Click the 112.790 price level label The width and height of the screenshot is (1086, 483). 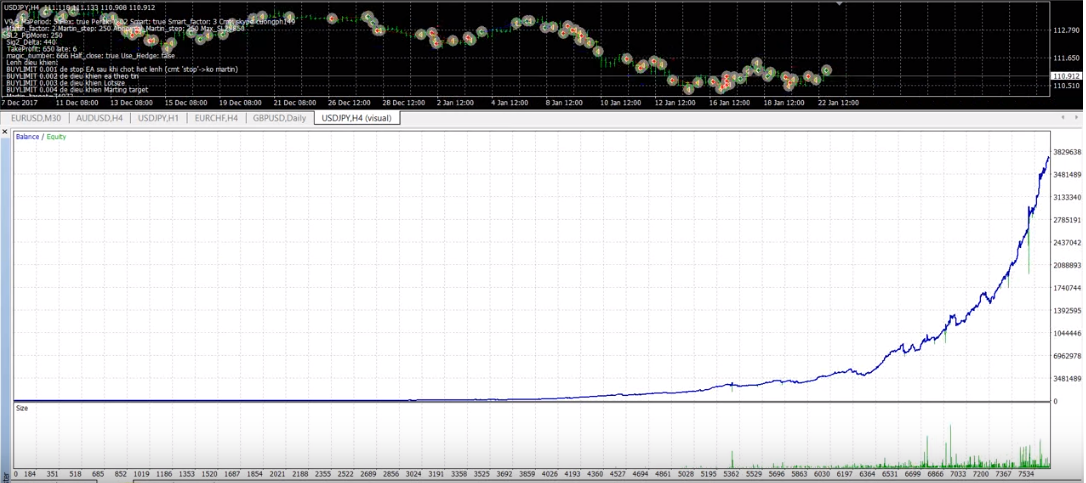pyautogui.click(x=1066, y=30)
